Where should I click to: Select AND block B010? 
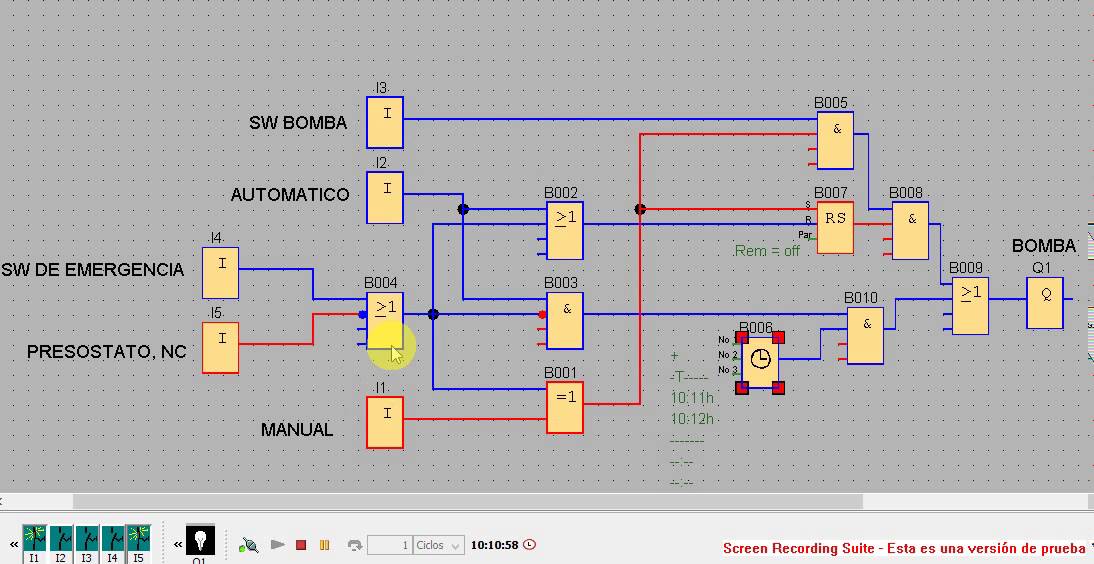[865, 336]
